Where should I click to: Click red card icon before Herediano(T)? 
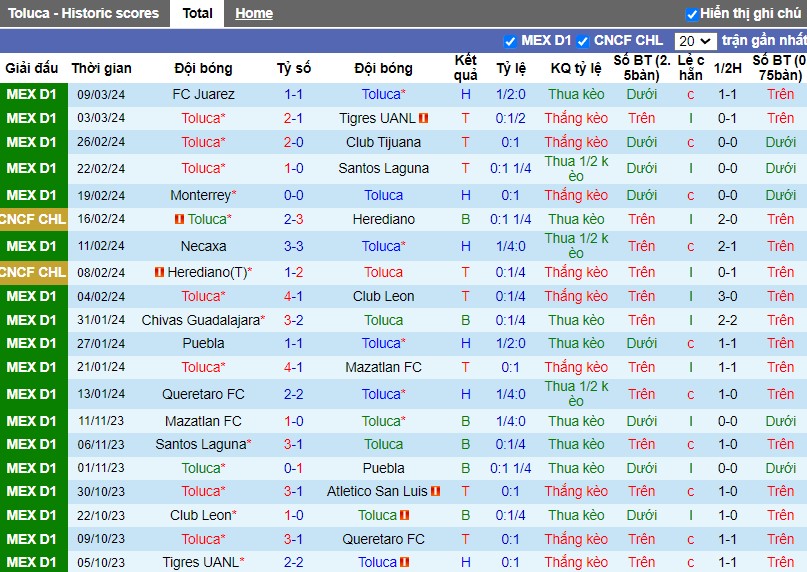click(159, 272)
